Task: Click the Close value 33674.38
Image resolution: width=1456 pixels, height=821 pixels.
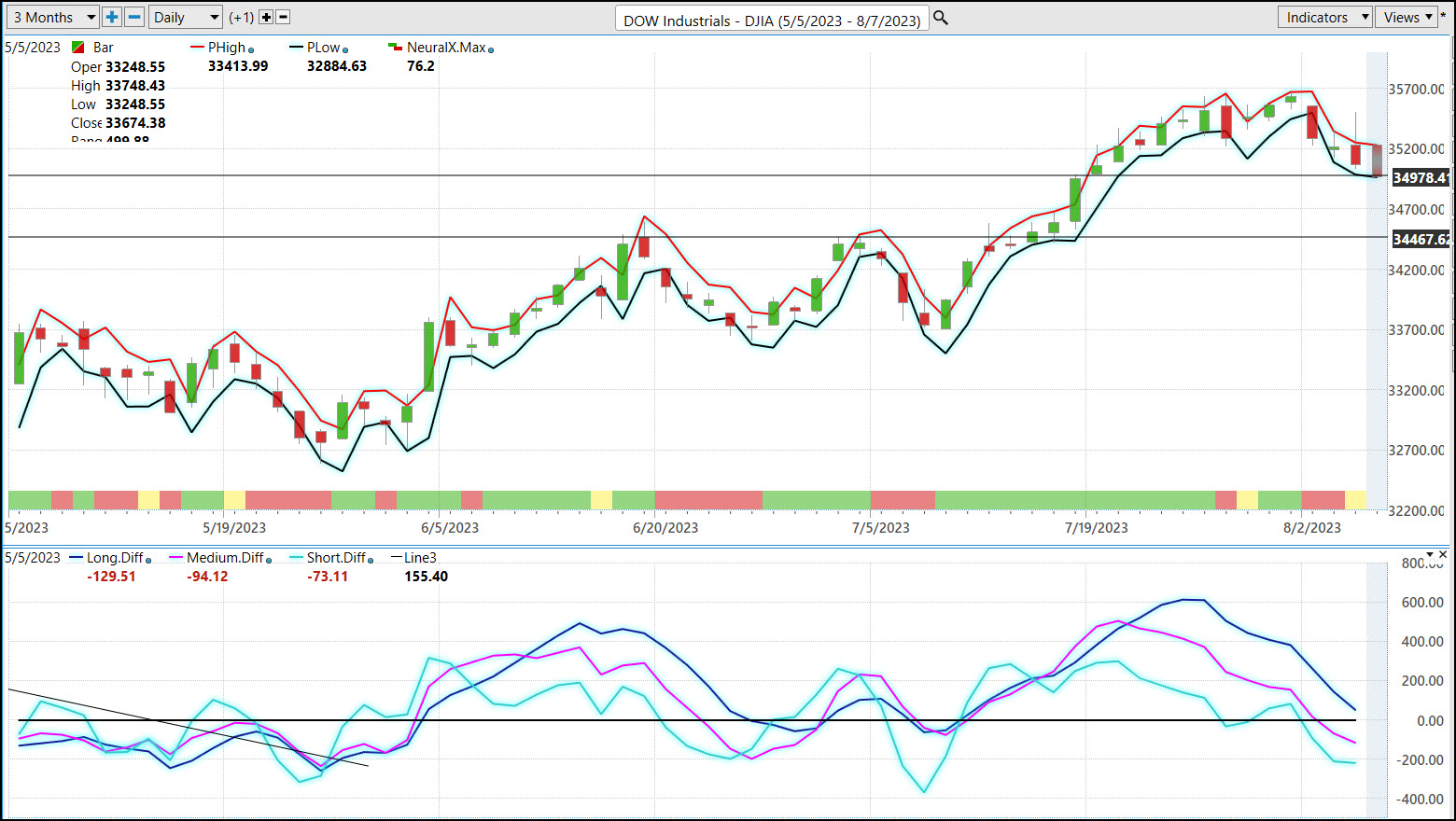Action: (x=135, y=123)
